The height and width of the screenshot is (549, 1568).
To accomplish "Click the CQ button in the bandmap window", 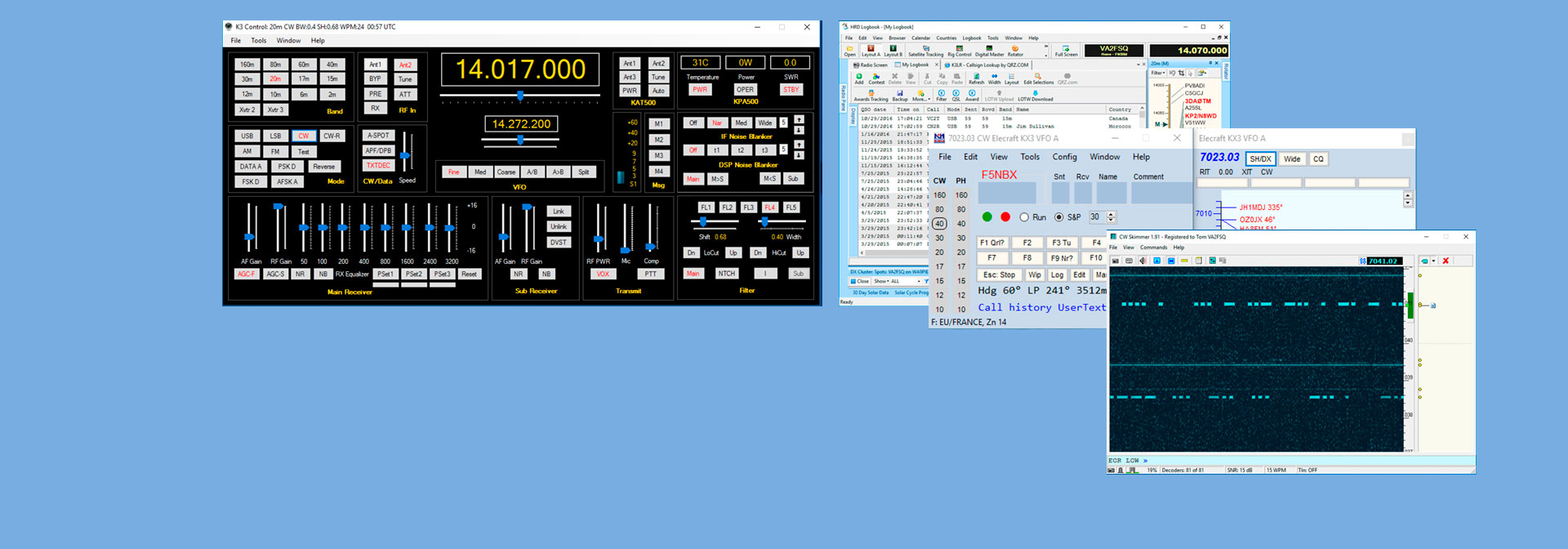I will [x=1318, y=159].
